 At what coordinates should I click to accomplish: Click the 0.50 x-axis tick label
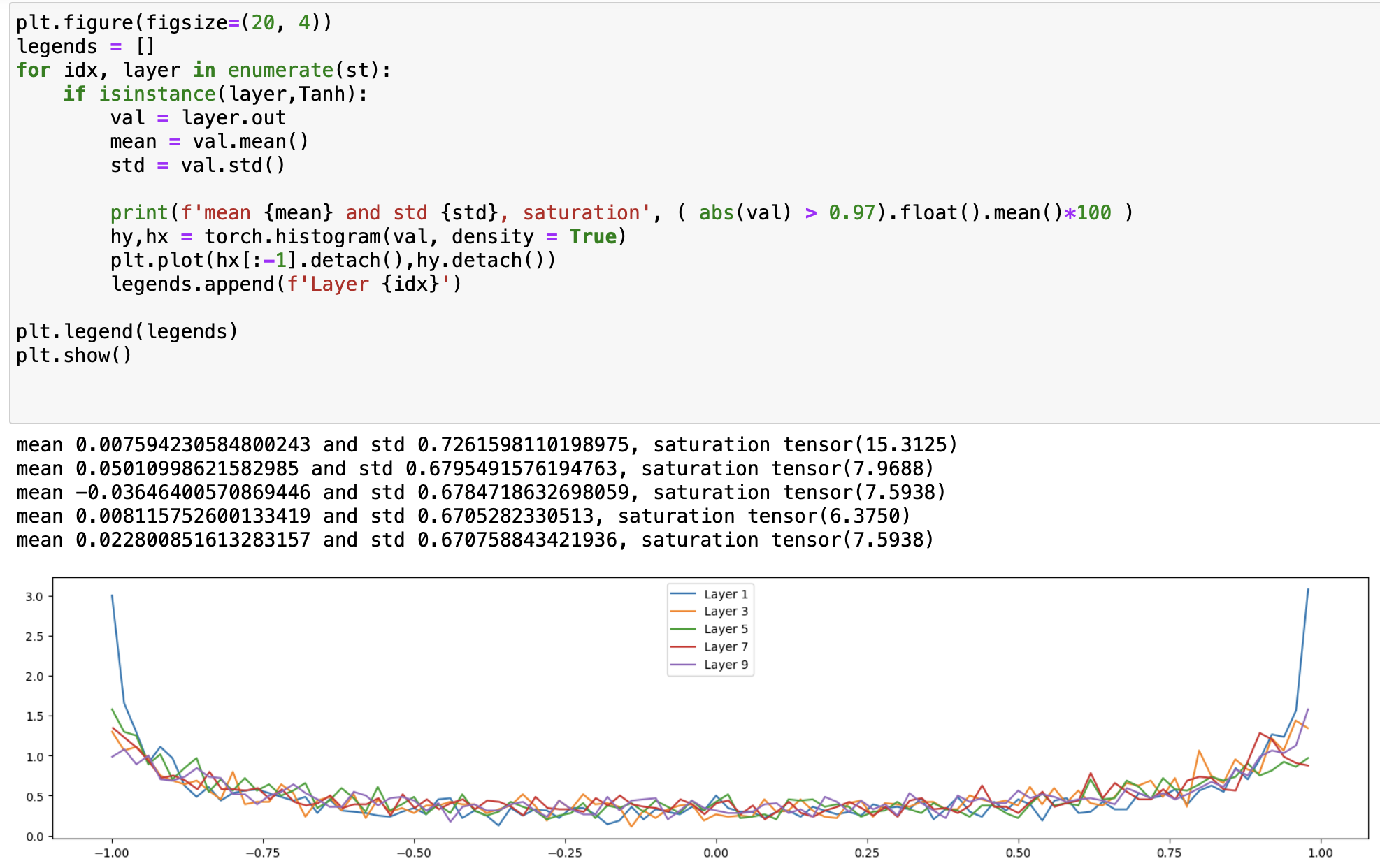[1018, 853]
